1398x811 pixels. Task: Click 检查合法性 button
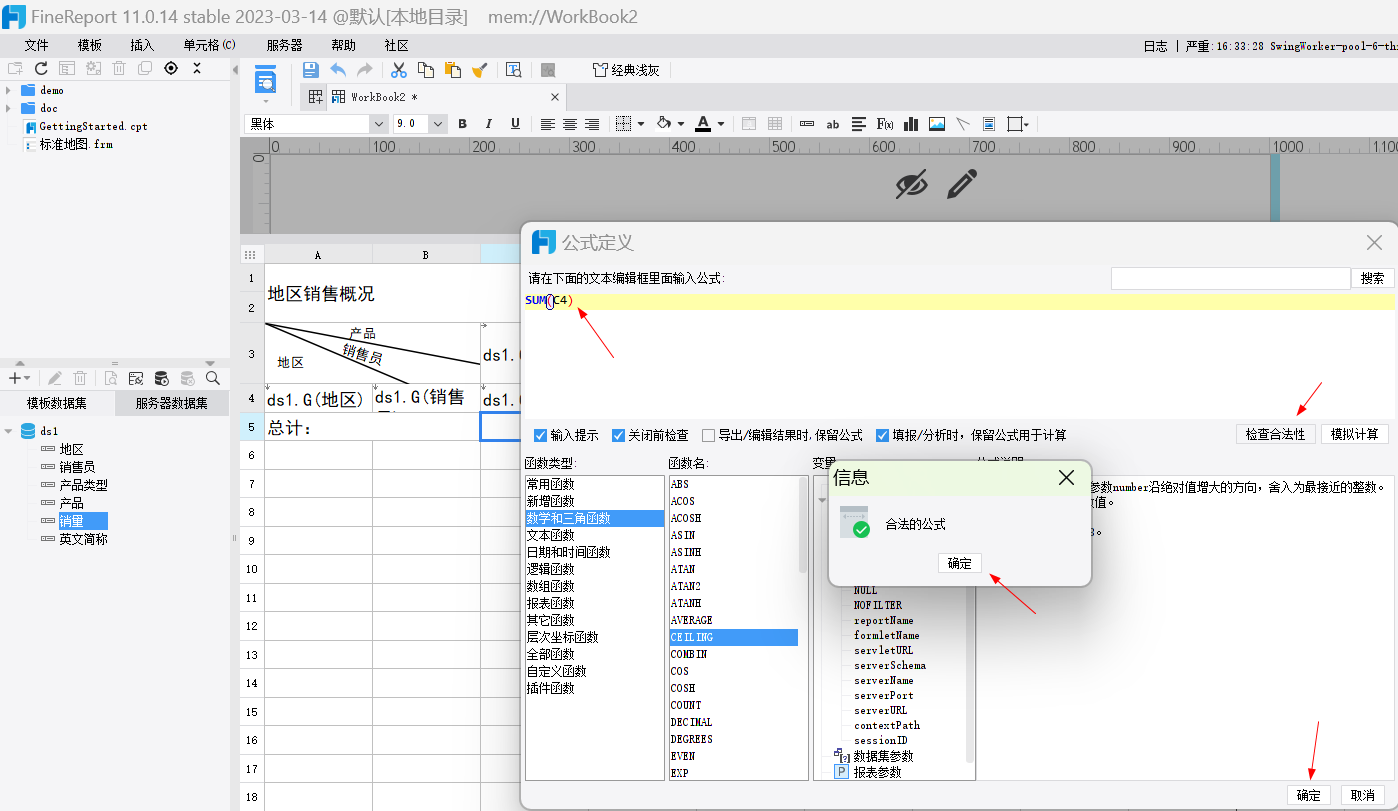click(1275, 434)
